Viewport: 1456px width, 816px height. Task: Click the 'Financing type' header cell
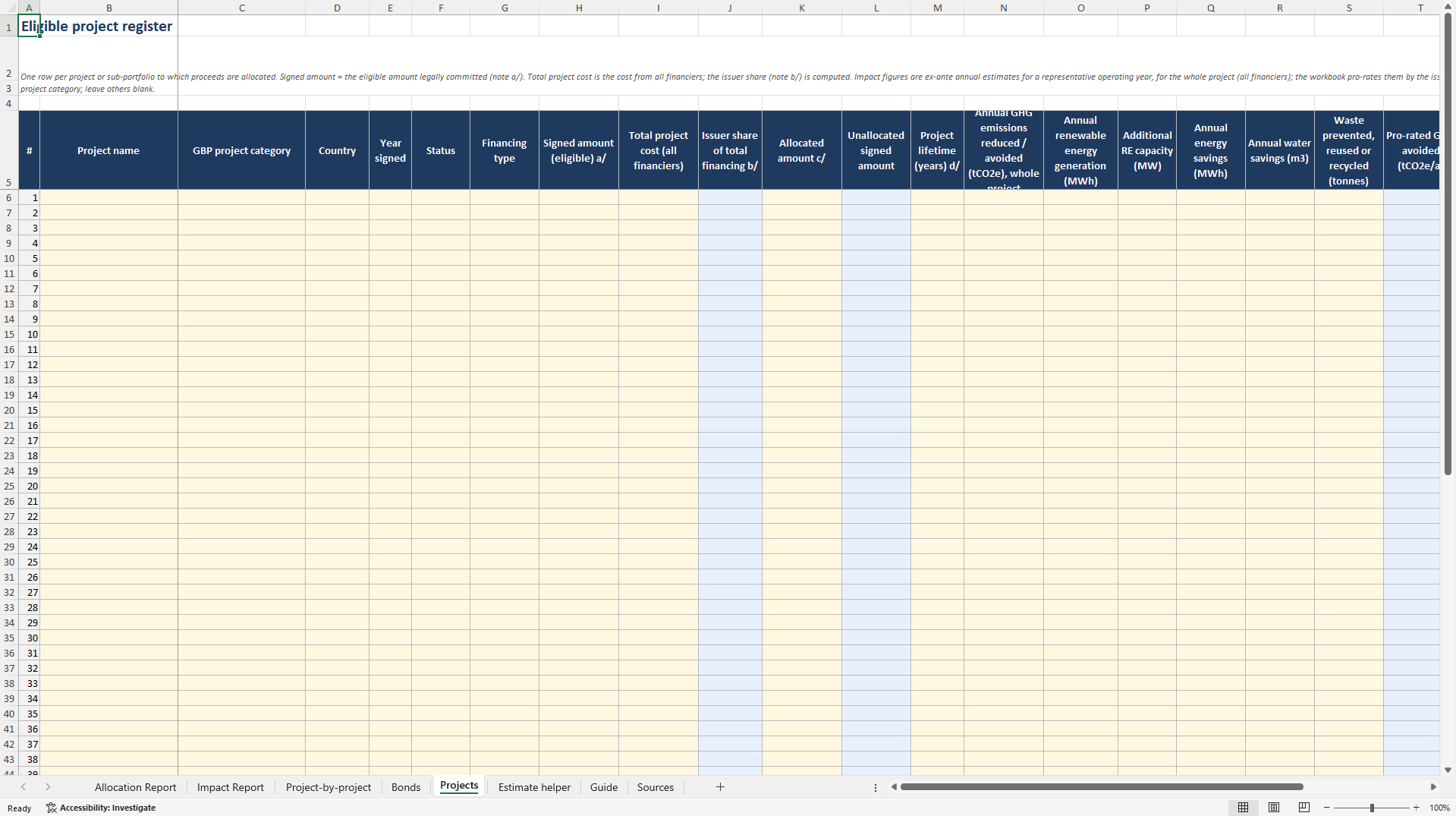[505, 150]
